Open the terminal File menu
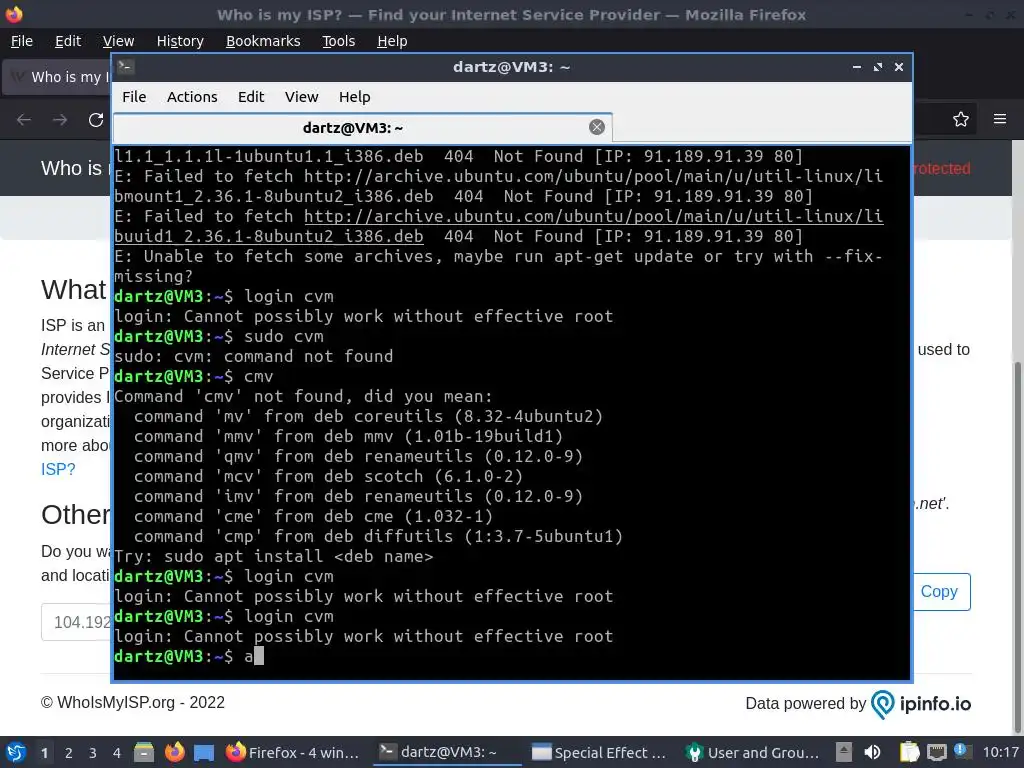 point(134,97)
